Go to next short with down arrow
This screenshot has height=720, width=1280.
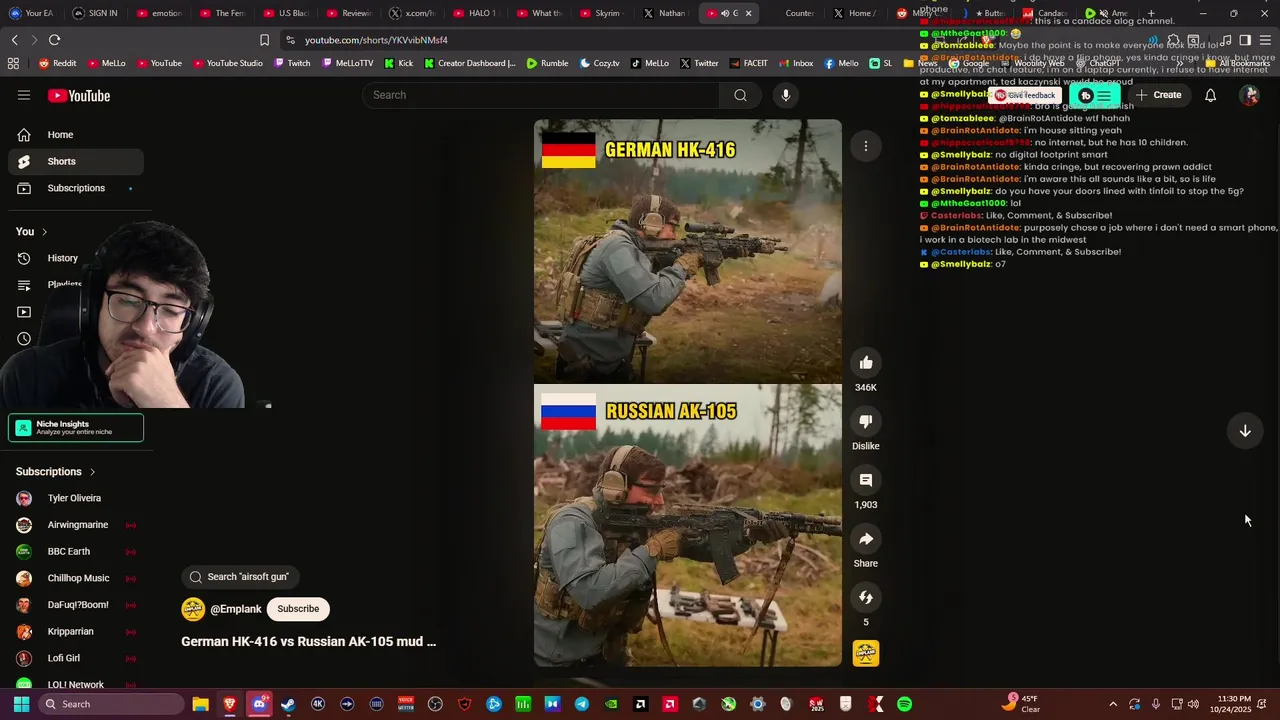[x=1245, y=431]
